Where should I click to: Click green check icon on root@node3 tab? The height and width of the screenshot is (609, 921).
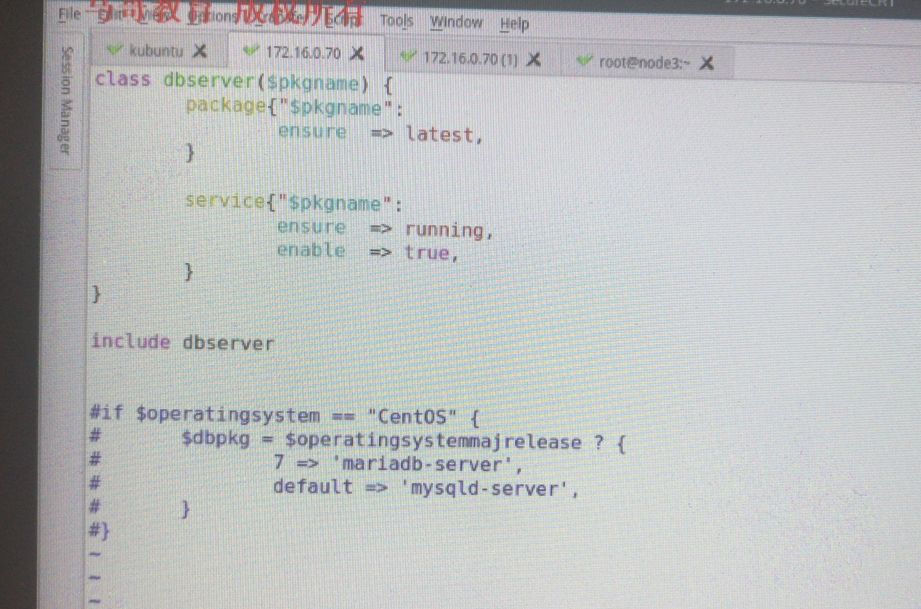(x=584, y=61)
